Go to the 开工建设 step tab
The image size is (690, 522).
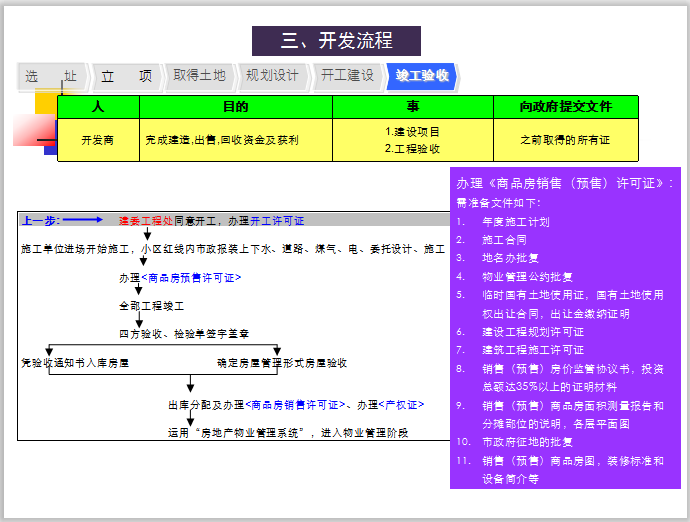347,76
